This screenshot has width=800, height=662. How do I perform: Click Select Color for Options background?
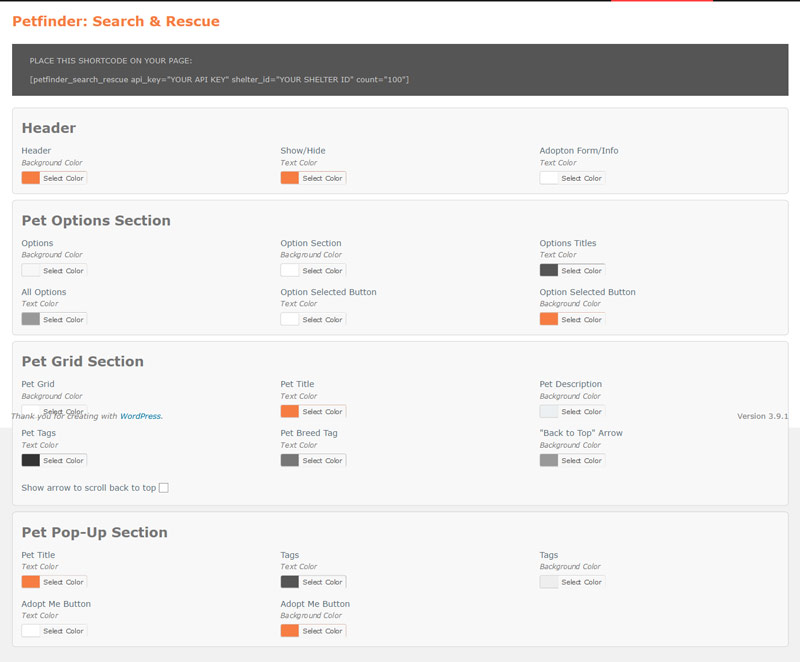(x=63, y=271)
